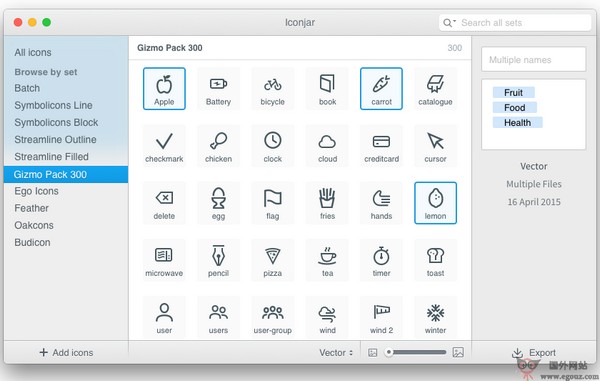Choose the catalogue icon
This screenshot has height=381, width=600.
point(435,89)
